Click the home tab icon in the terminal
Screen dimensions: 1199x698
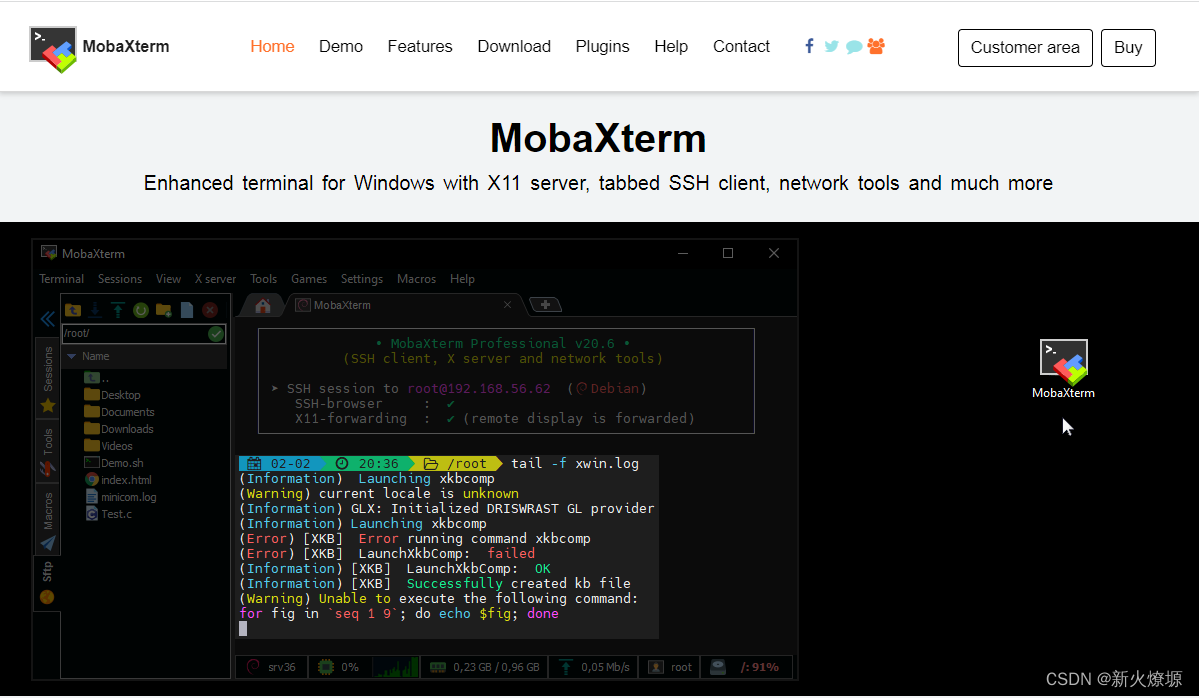[x=263, y=306]
